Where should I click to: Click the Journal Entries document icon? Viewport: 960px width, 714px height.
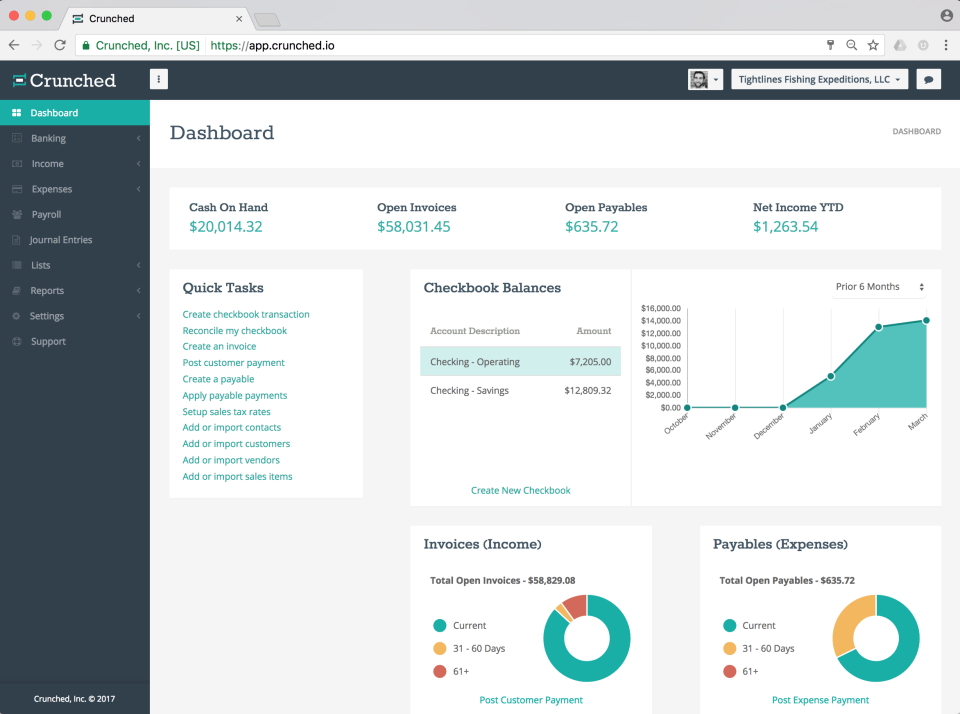18,239
